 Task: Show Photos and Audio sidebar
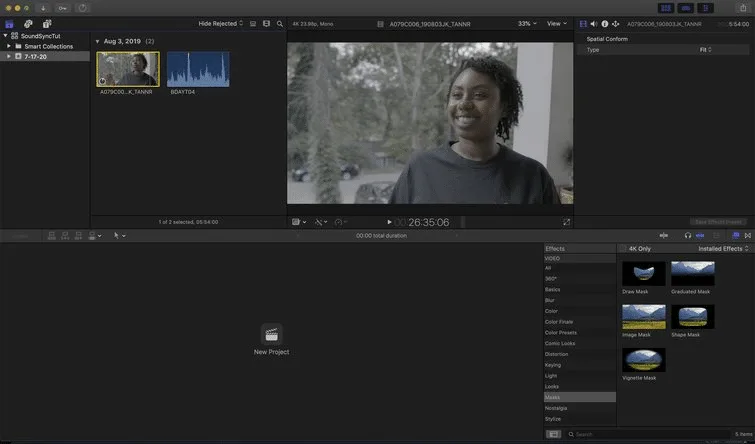[28, 24]
